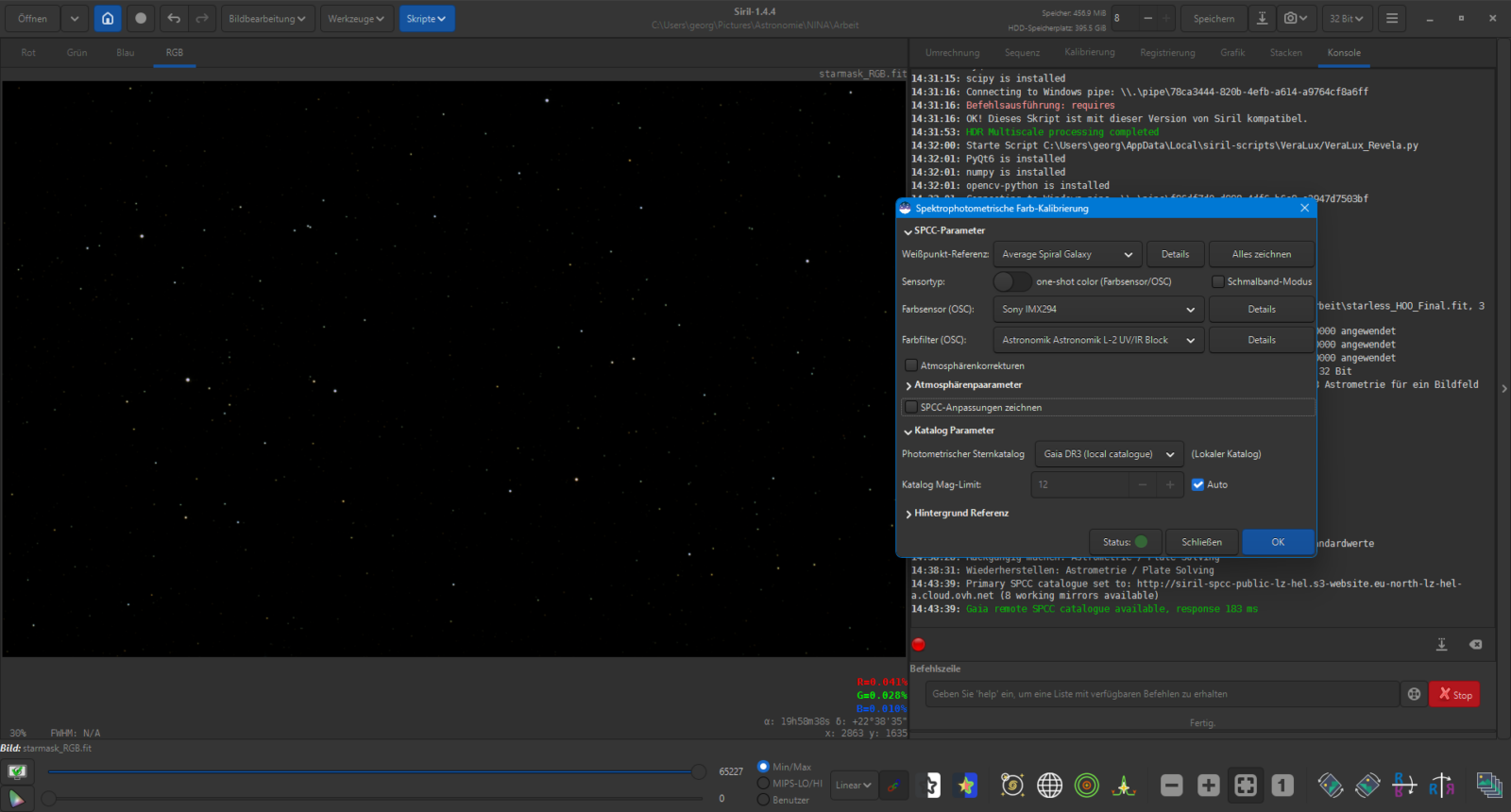
Task: Select the MIPS-LO/HI radio button
Action: pos(763,783)
